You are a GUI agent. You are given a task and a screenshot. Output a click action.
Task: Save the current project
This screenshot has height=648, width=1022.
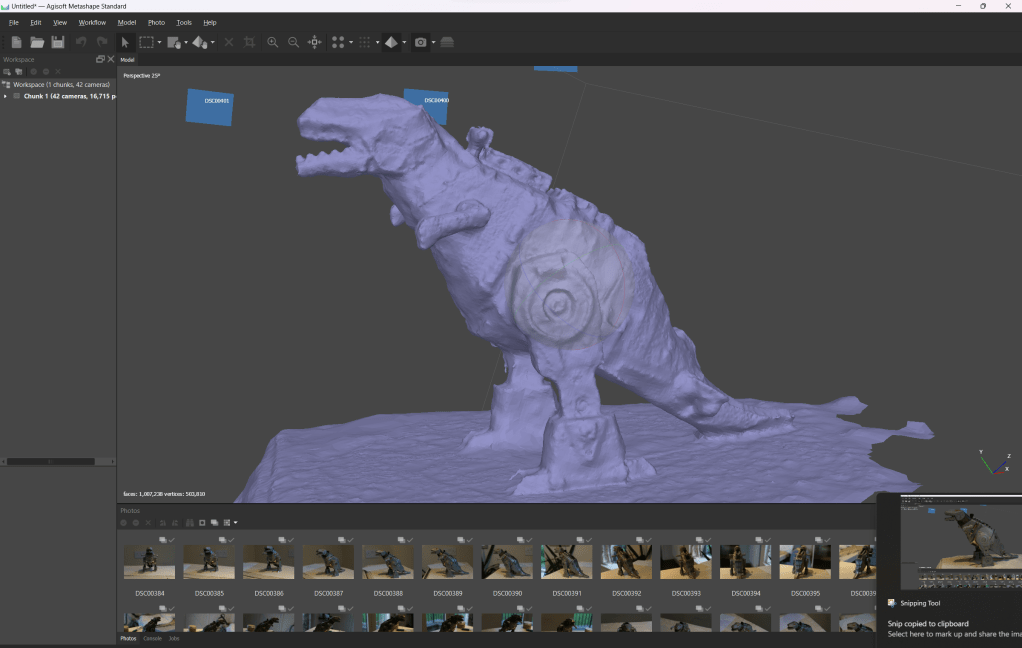coord(58,42)
